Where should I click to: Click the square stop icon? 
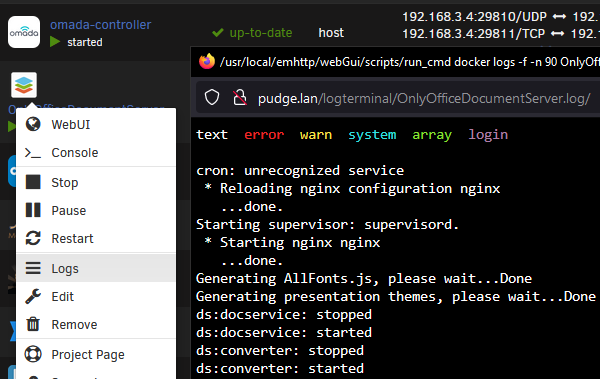[x=33, y=182]
